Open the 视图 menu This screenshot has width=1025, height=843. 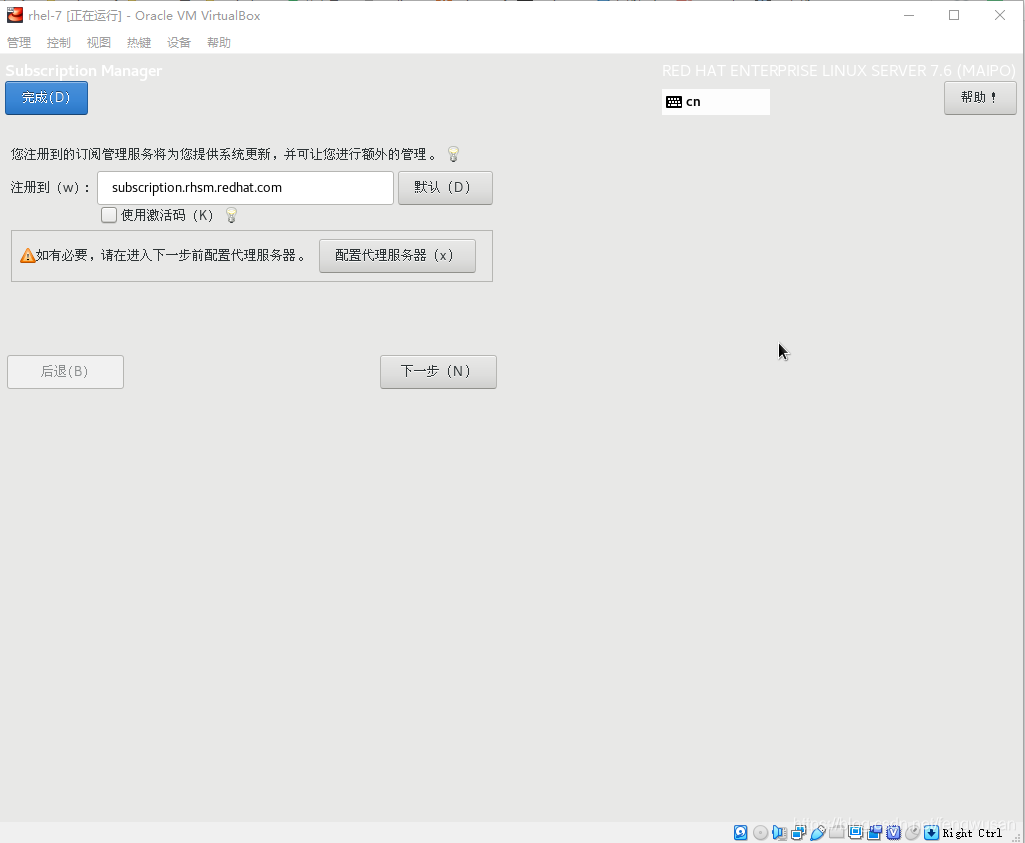tap(99, 42)
